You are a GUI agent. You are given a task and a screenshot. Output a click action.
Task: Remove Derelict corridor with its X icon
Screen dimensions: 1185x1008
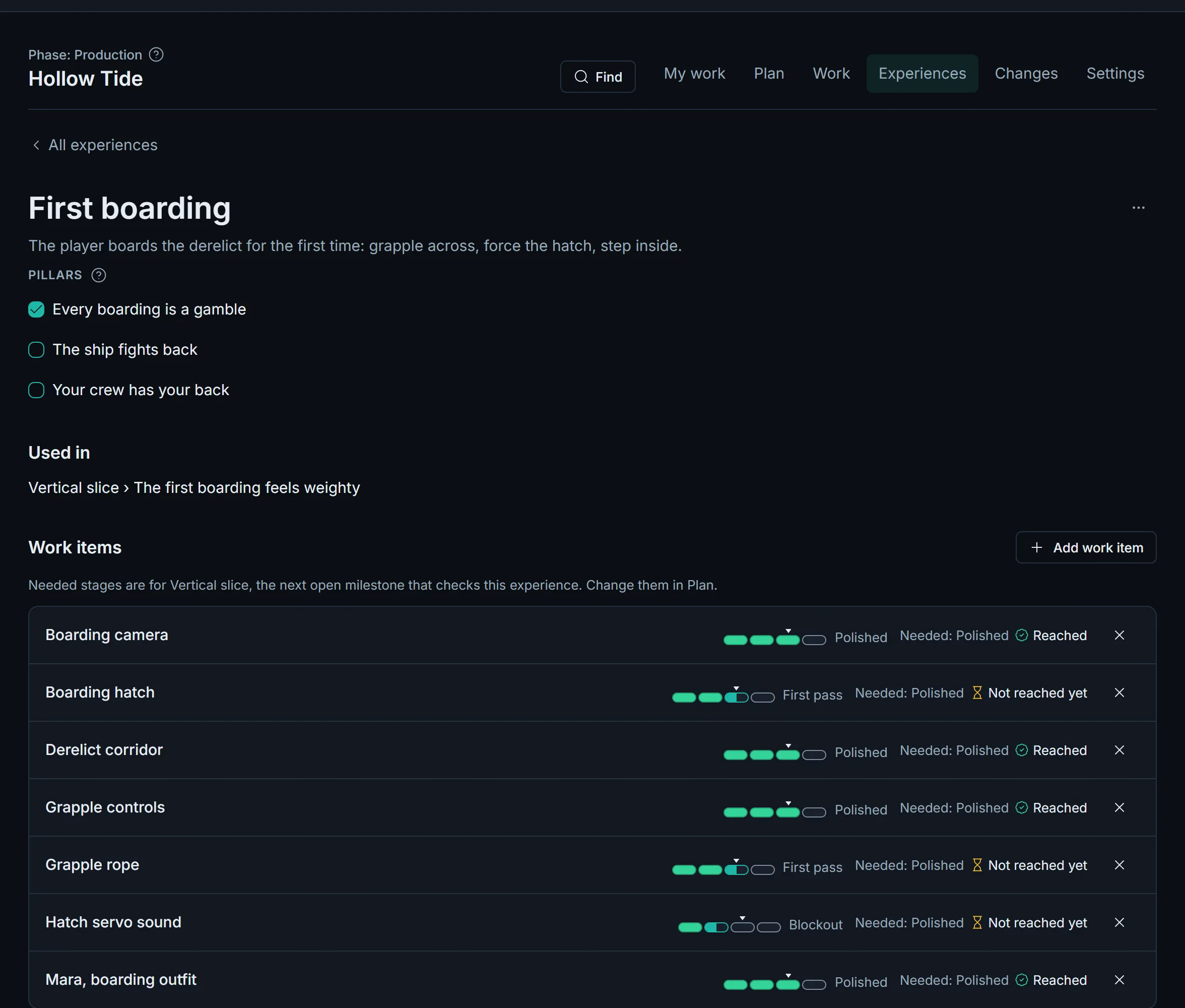click(1120, 750)
